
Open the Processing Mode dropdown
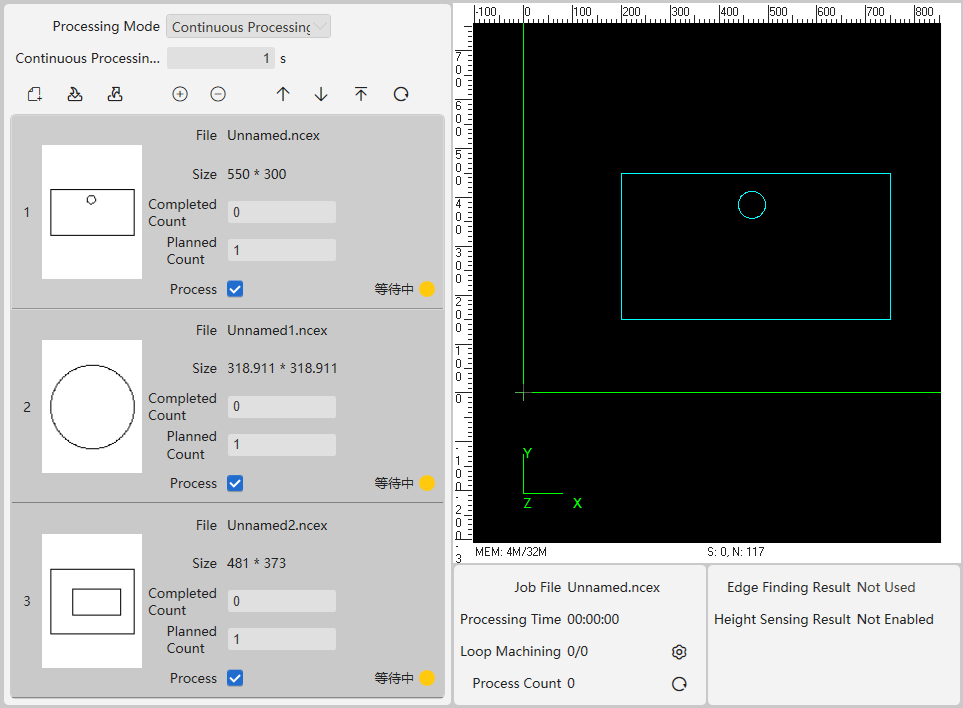click(249, 27)
